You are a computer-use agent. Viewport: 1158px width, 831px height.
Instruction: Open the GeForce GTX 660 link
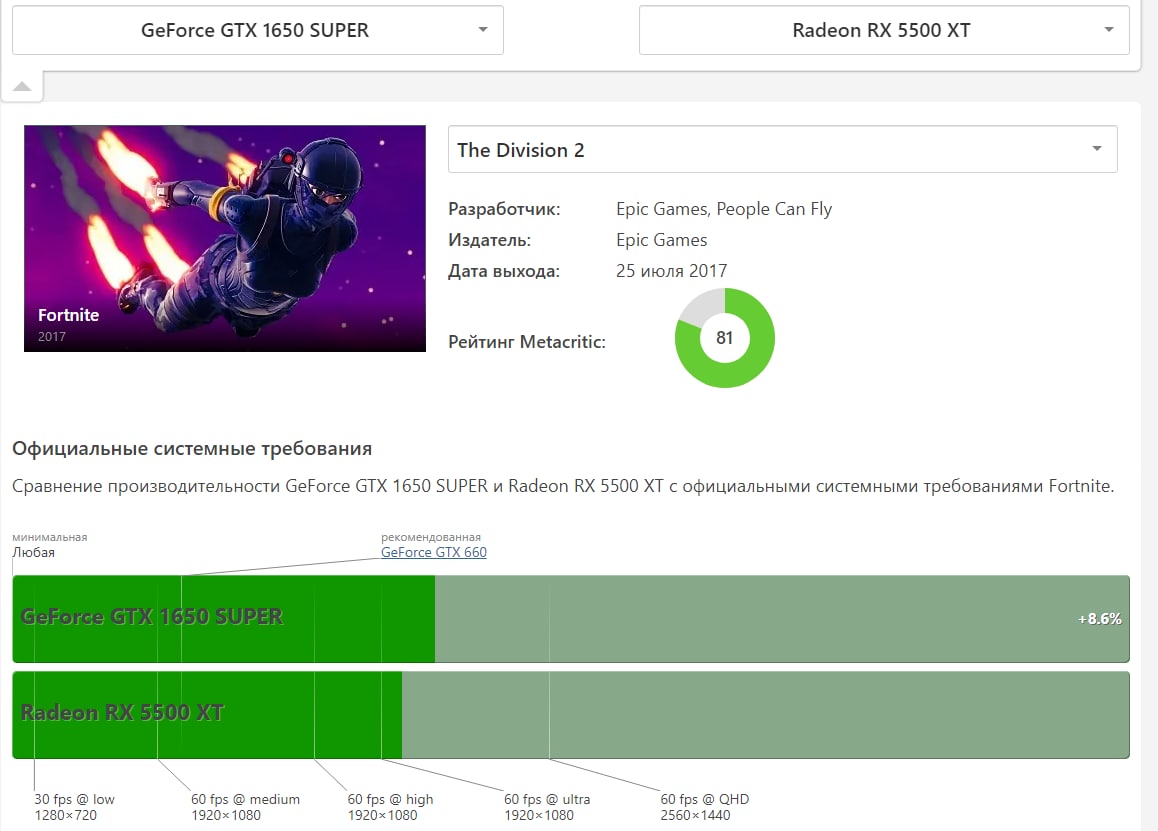tap(434, 553)
